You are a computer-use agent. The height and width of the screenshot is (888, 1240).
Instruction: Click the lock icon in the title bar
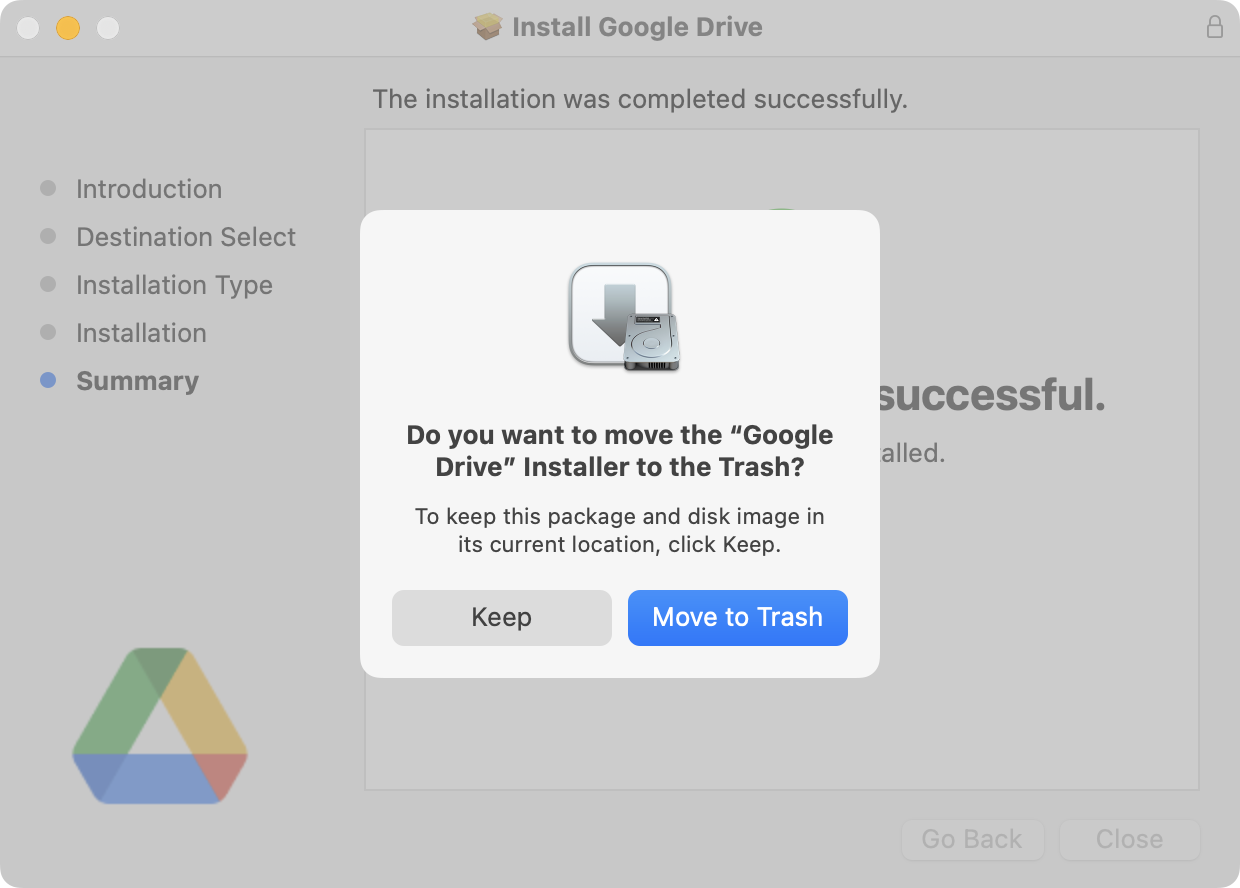point(1215,27)
